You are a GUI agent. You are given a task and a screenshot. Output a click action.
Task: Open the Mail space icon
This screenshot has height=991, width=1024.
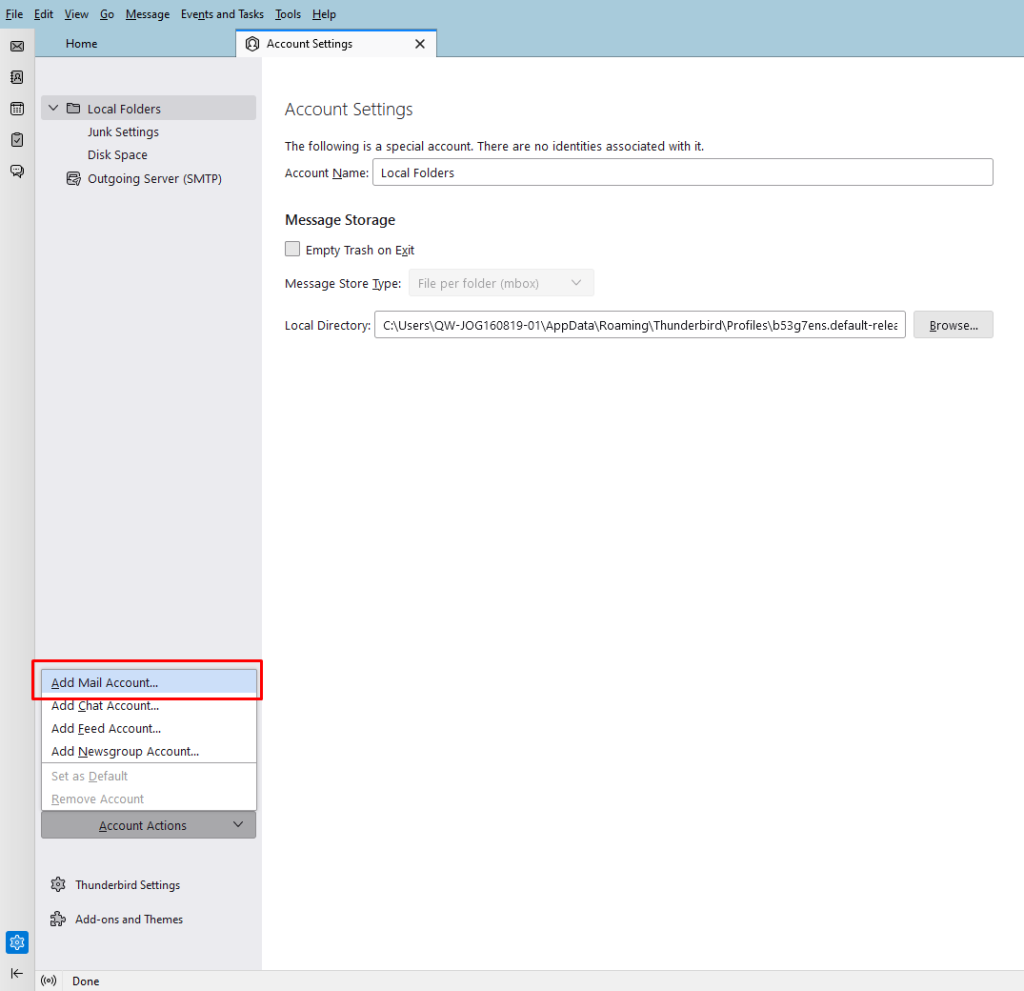tap(17, 46)
